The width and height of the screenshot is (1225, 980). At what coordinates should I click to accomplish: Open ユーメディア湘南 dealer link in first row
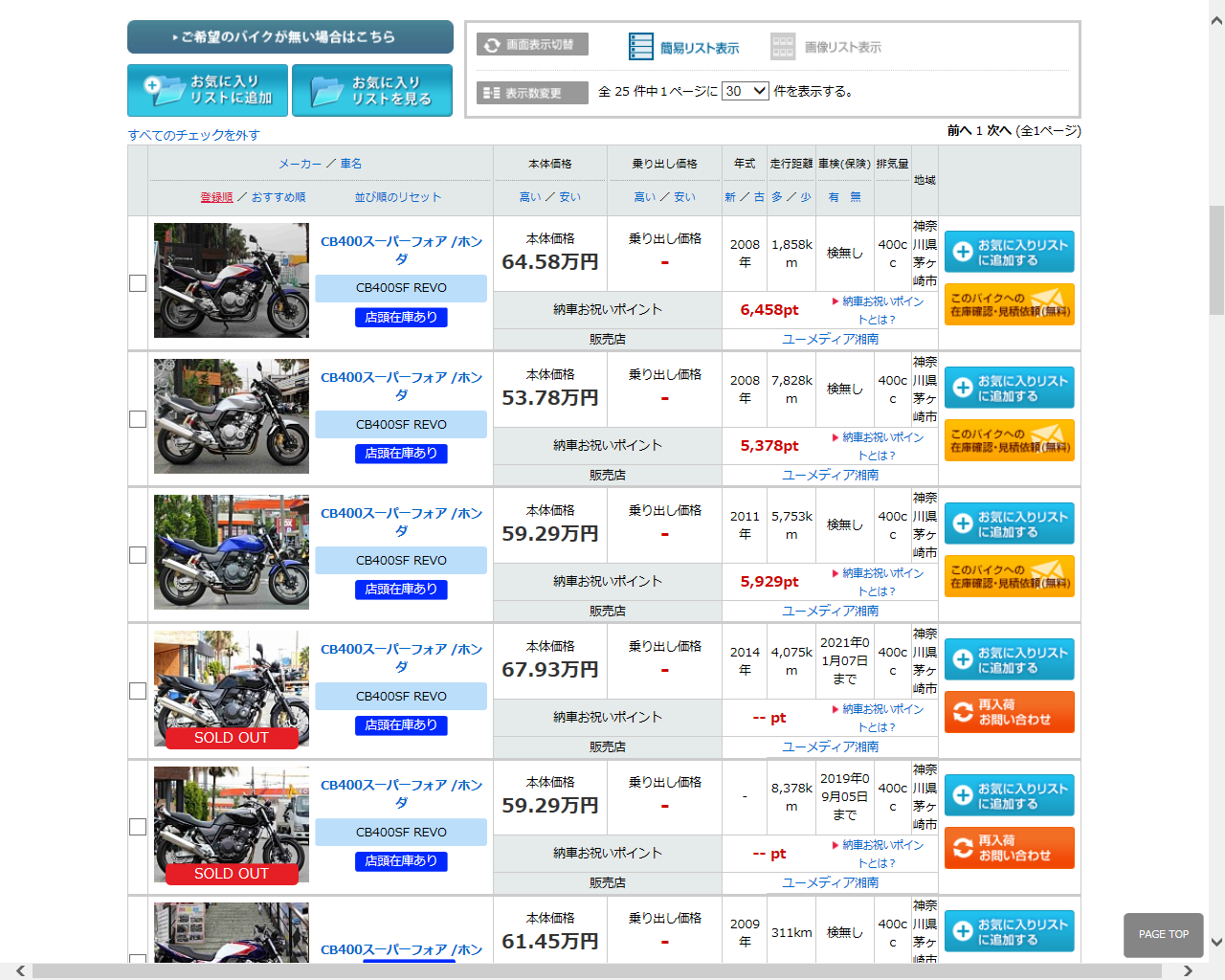click(830, 339)
